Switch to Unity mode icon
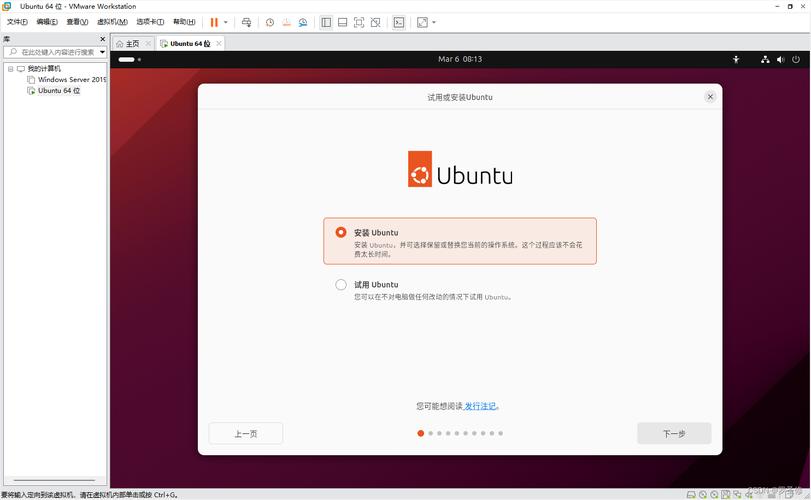This screenshot has height=500, width=811. [376, 22]
